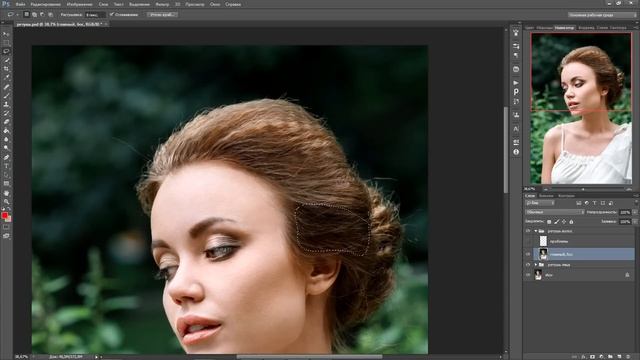Screen dimensions: 640x360
Task: Open the layer blend mode dropdown
Action: [x=555, y=212]
